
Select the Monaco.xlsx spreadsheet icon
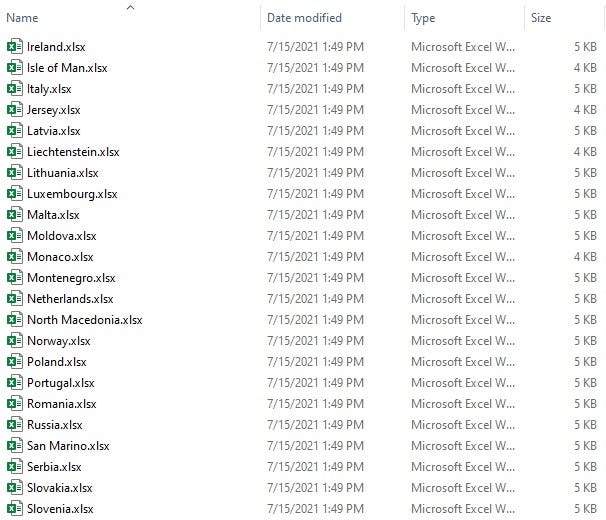coord(15,257)
